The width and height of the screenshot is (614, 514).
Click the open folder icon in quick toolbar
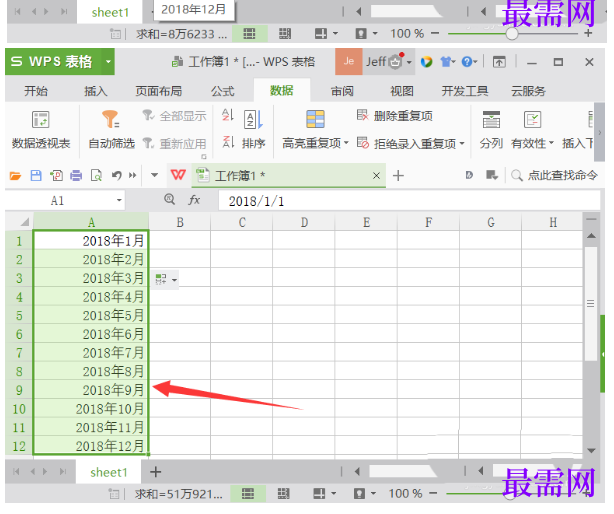pyautogui.click(x=15, y=176)
